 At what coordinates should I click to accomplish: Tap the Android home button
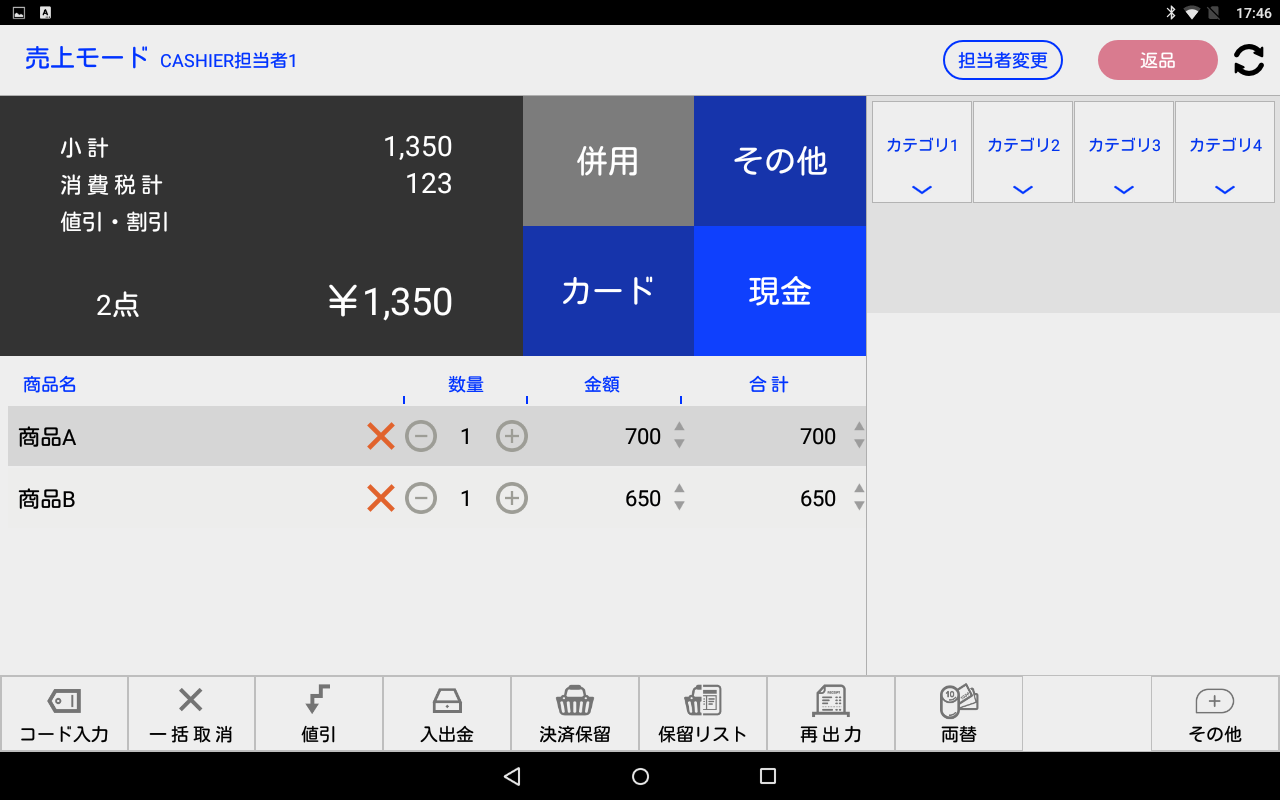click(641, 777)
